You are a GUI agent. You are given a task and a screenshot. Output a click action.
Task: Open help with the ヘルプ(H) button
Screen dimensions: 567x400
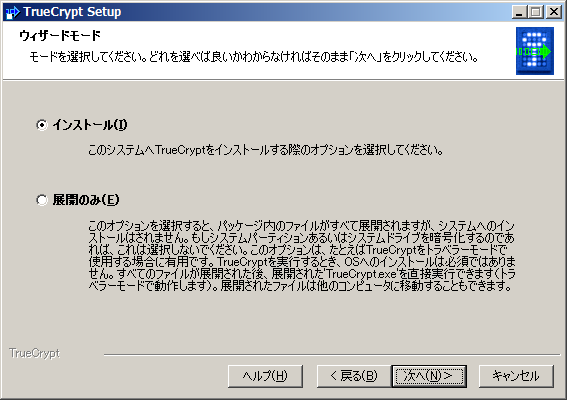(265, 376)
